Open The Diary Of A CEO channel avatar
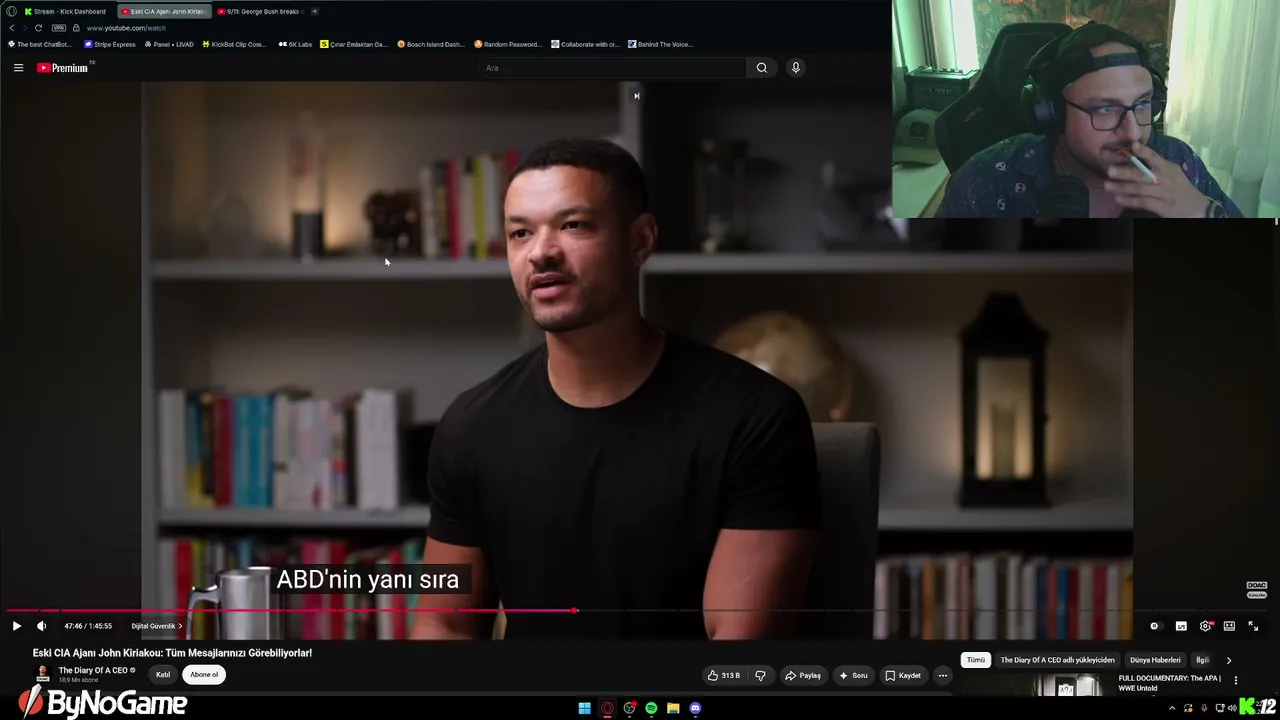 43,674
